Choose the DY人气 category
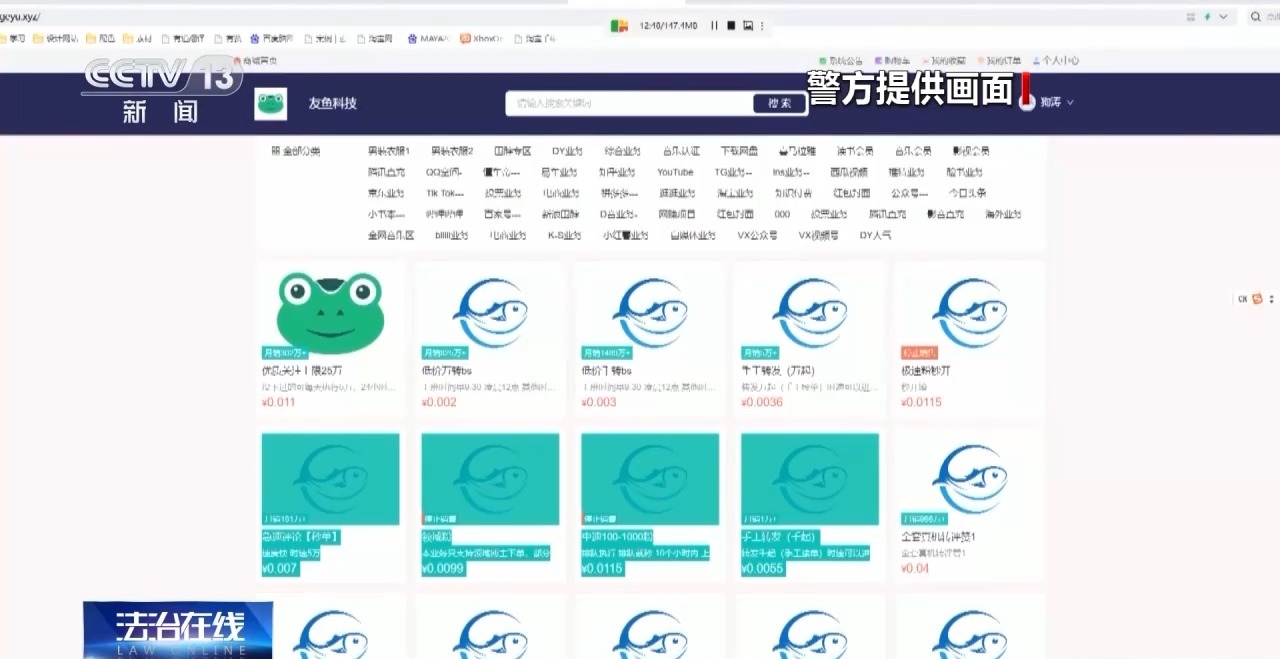 pos(875,235)
